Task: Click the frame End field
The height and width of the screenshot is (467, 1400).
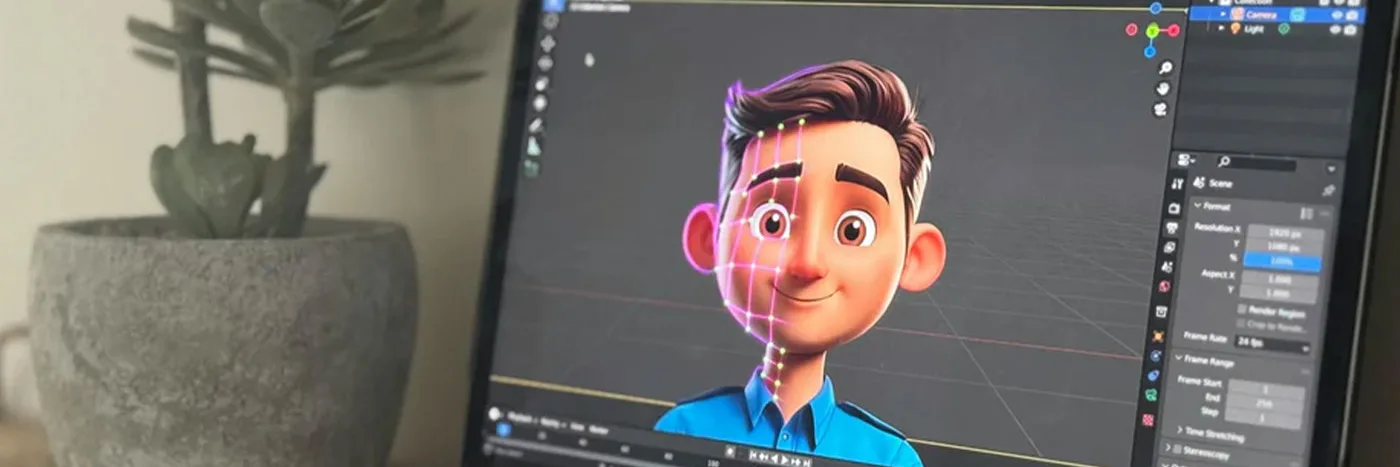Action: 1265,403
